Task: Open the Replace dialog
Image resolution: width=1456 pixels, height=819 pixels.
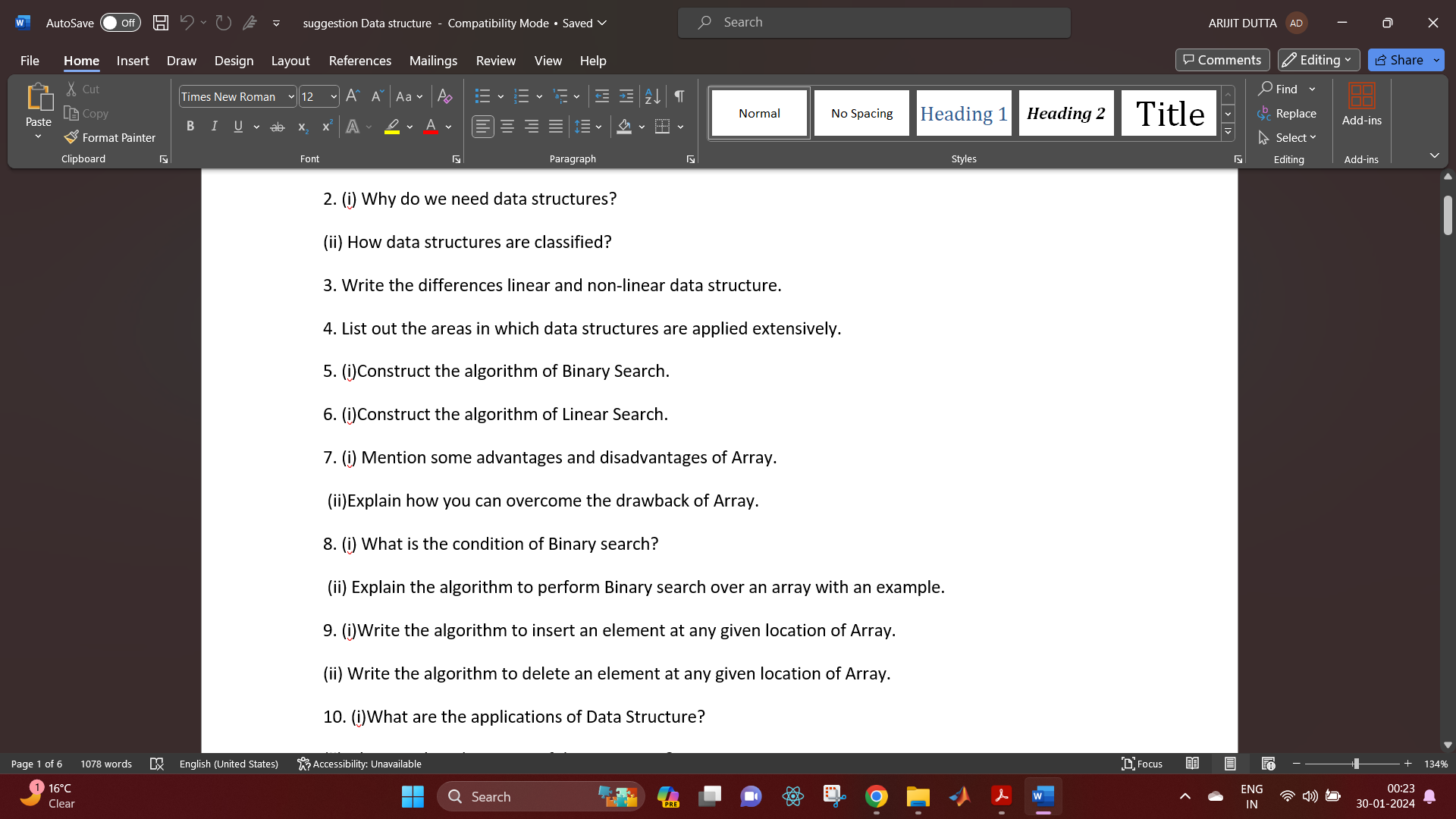Action: click(1295, 113)
